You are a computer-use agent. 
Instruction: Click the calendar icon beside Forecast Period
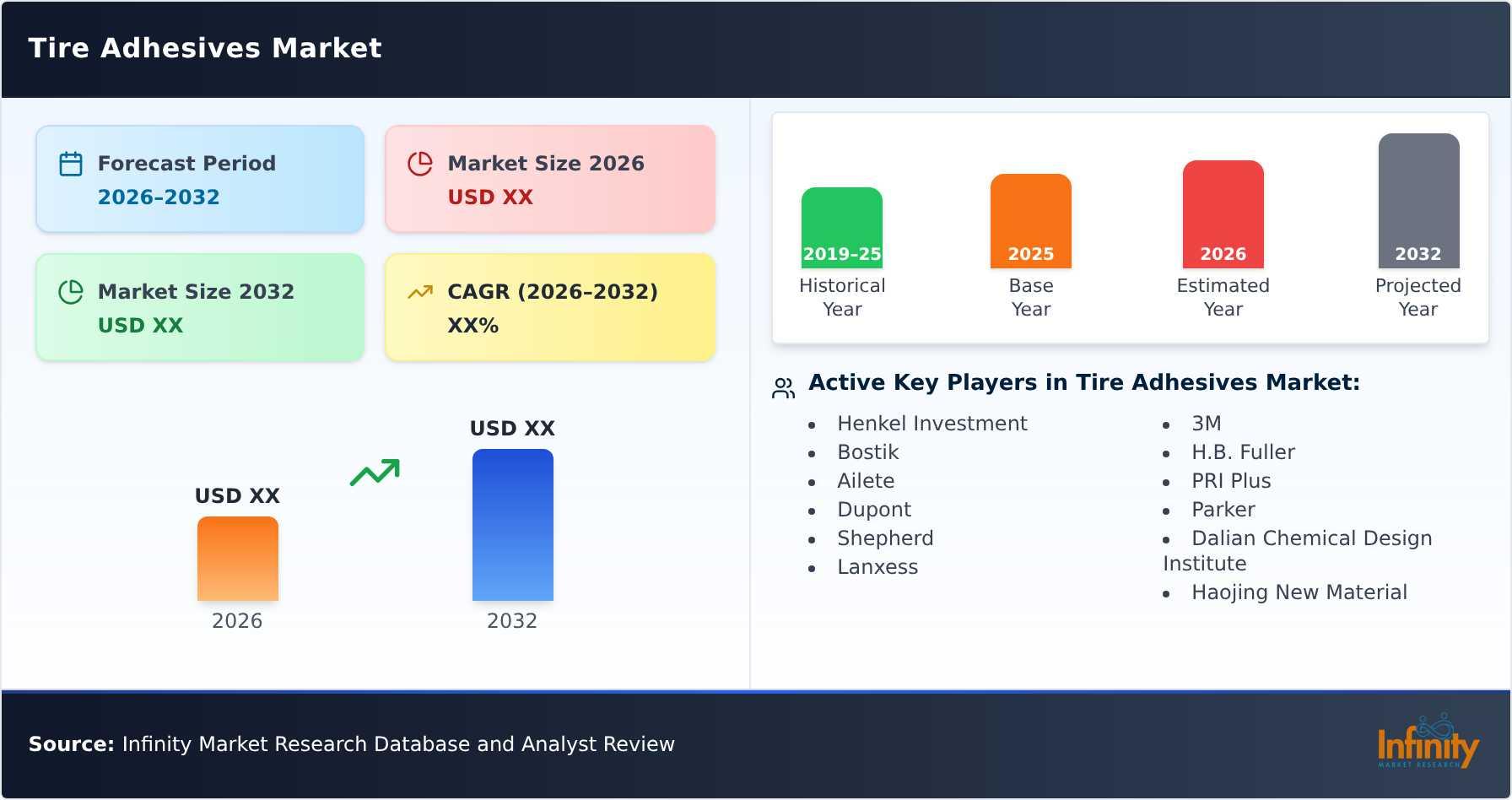pyautogui.click(x=71, y=164)
